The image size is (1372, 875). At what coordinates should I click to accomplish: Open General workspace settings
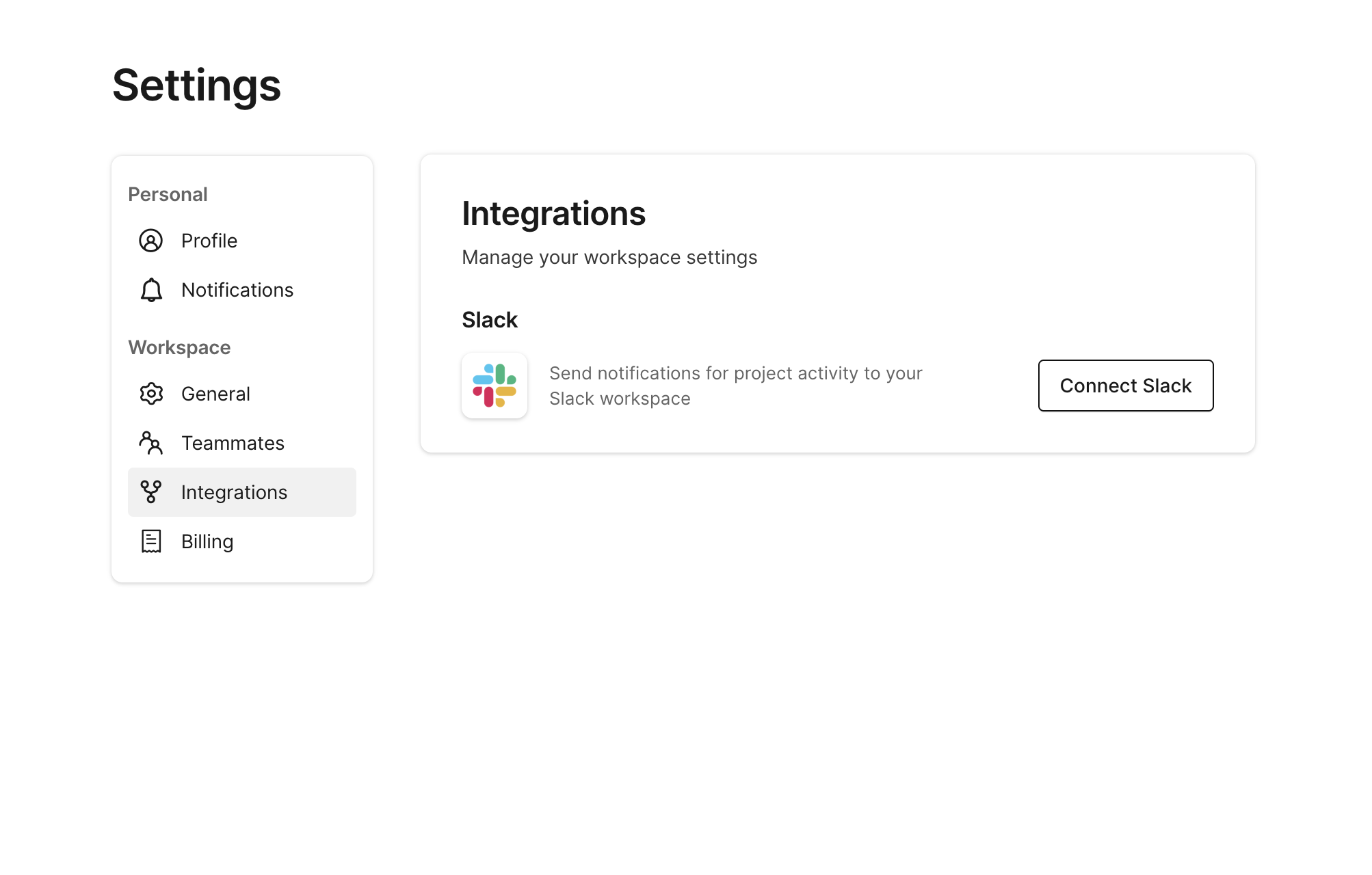(215, 394)
